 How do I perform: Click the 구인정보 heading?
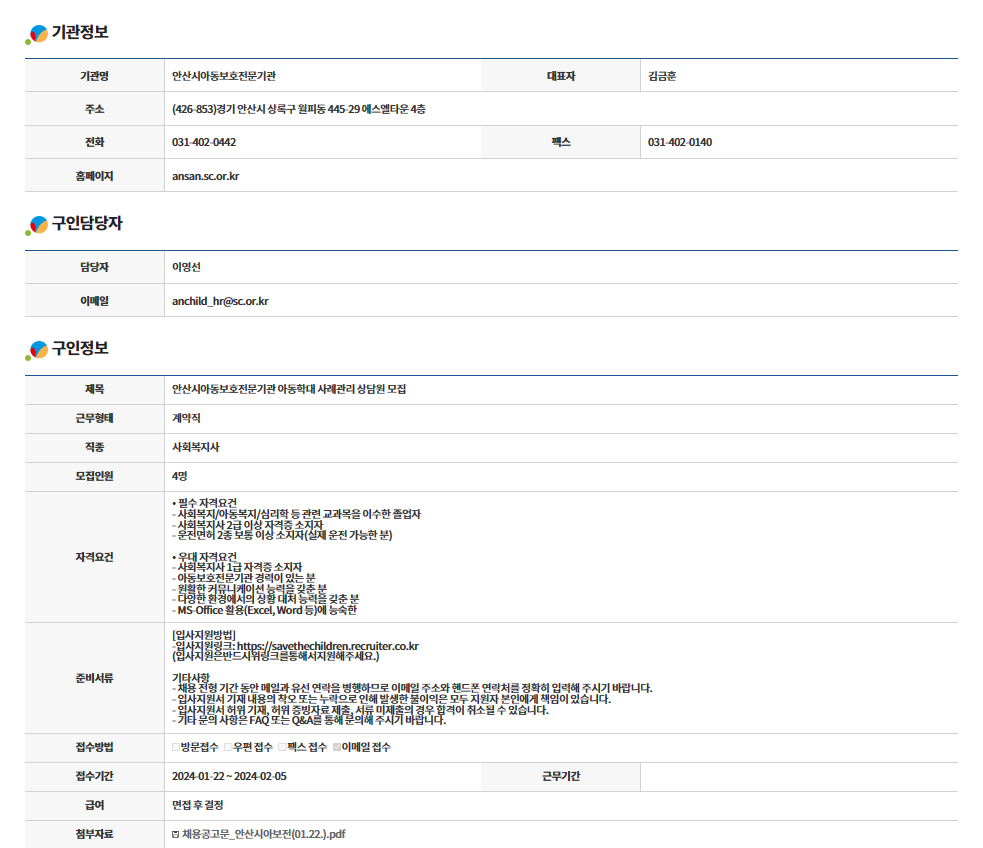click(80, 348)
